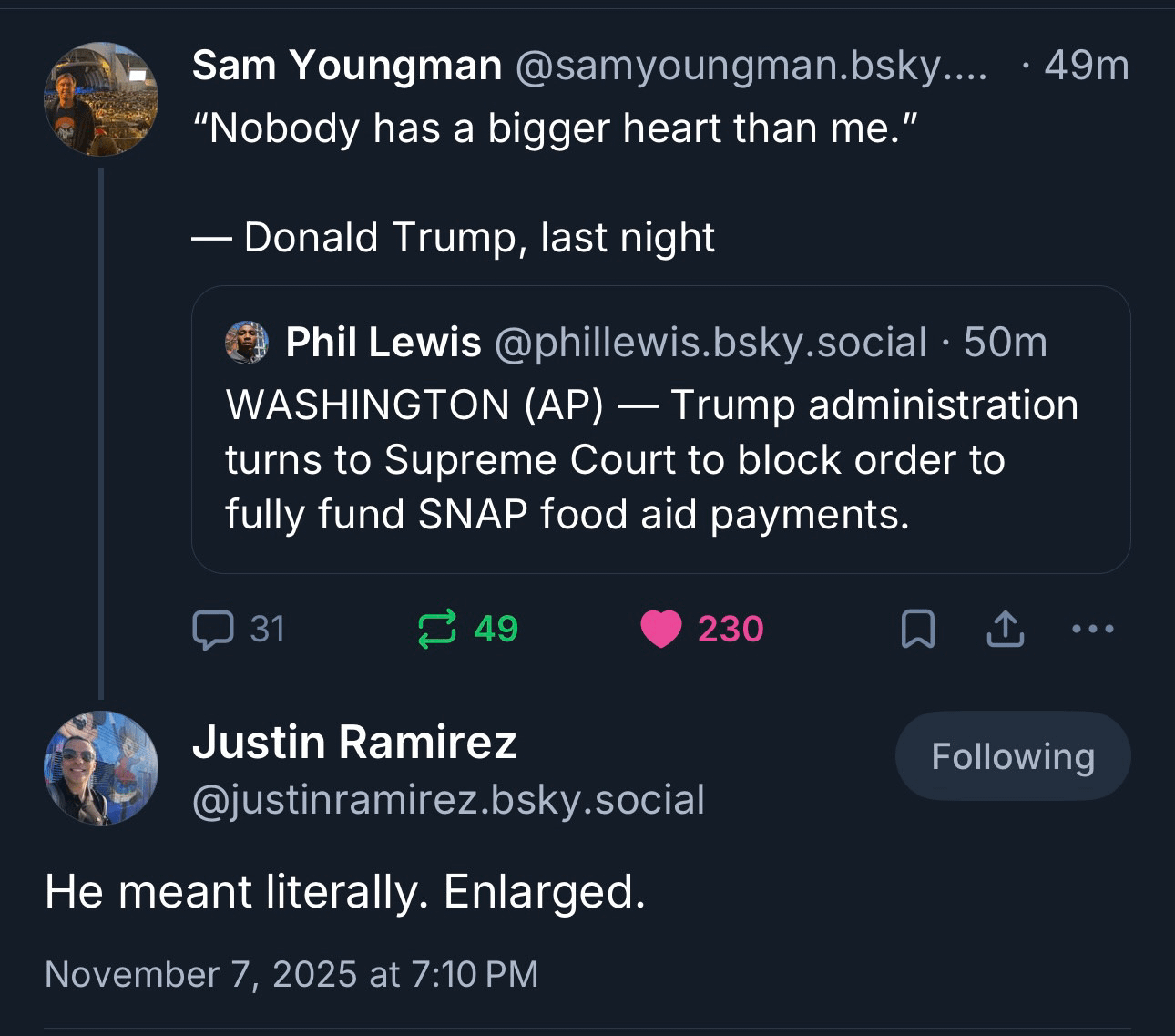The image size is (1175, 1036).
Task: Tap the share upload icon
Action: 1005,630
